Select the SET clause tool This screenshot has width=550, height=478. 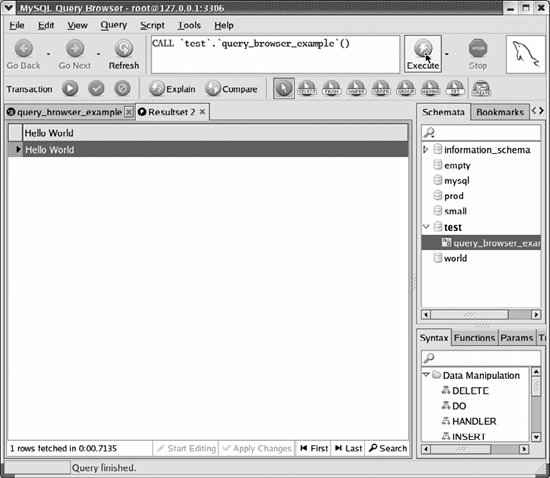point(455,88)
